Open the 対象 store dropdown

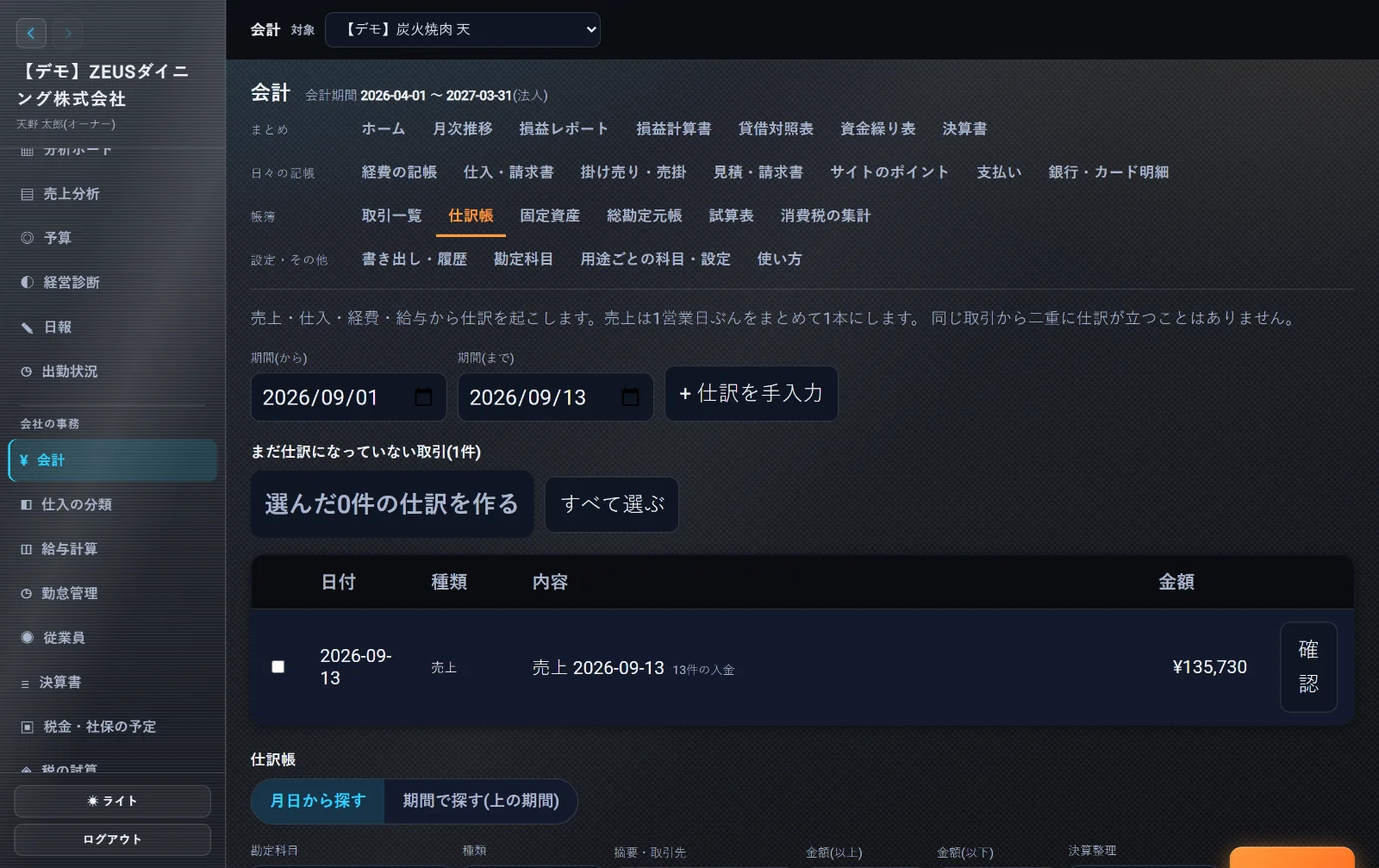click(x=463, y=29)
